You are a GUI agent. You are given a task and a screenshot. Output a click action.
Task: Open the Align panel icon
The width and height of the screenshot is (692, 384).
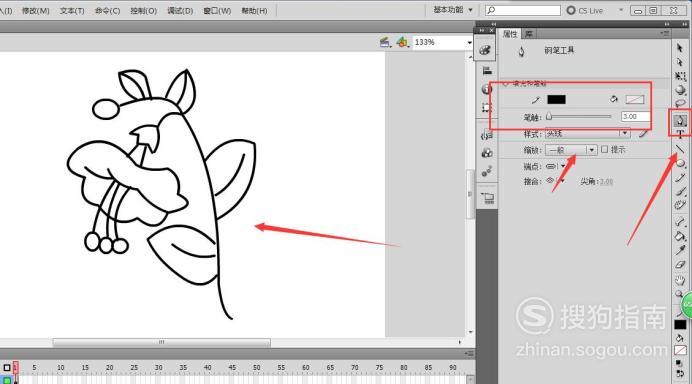(x=487, y=71)
